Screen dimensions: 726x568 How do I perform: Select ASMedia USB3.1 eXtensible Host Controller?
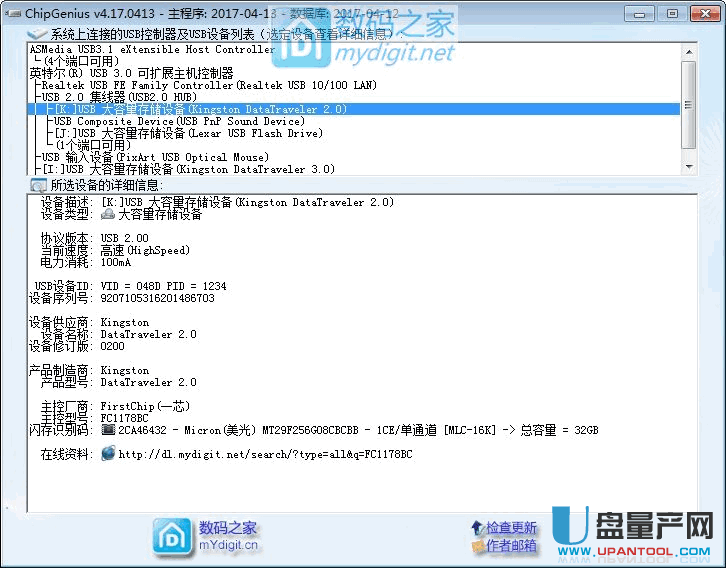[x=152, y=49]
